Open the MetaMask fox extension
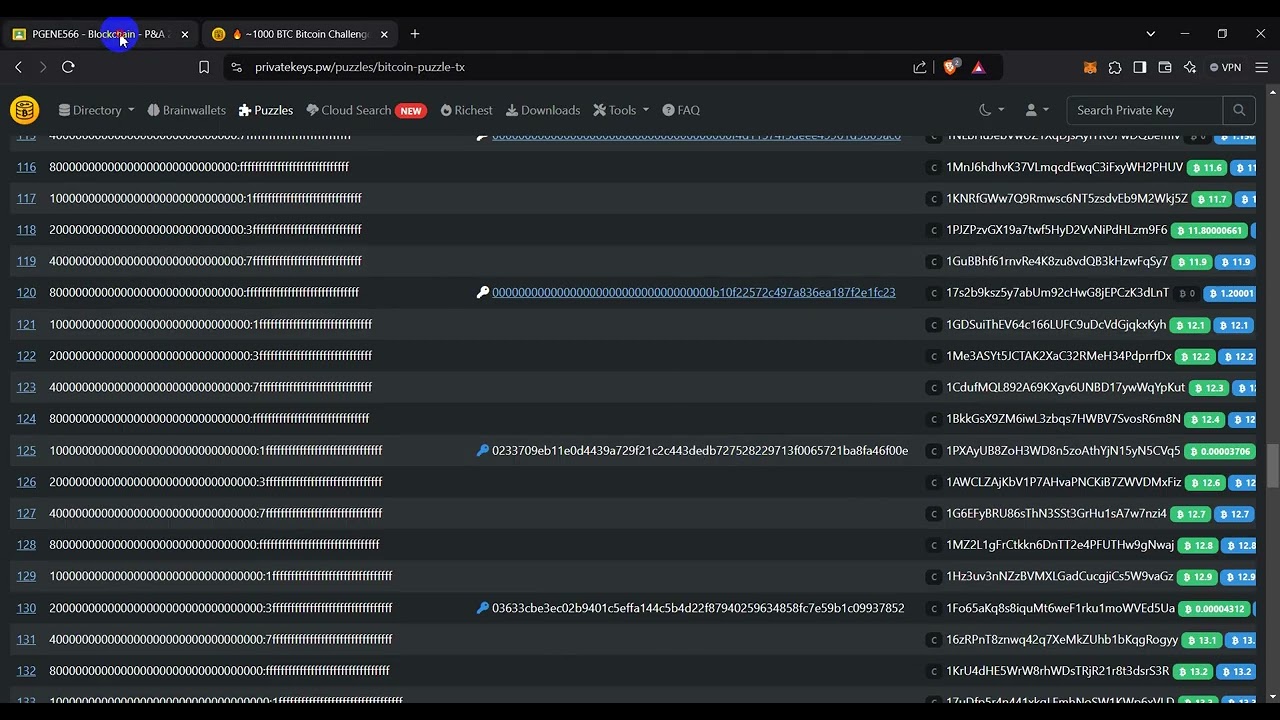Screen dimensions: 1280x720 (1090, 67)
